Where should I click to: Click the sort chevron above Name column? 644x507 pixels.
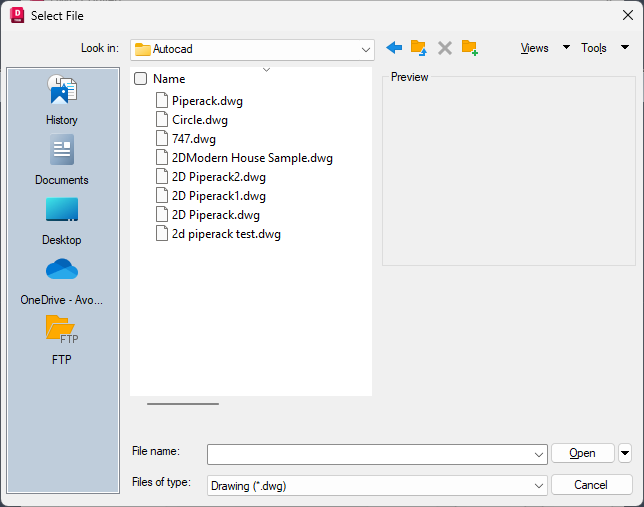point(266,70)
